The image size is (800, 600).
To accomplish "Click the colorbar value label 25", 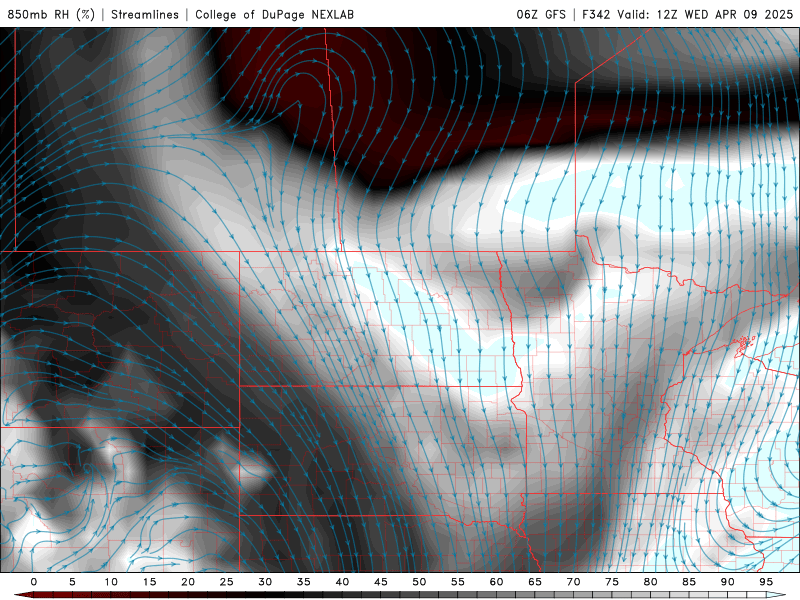I will [x=227, y=582].
